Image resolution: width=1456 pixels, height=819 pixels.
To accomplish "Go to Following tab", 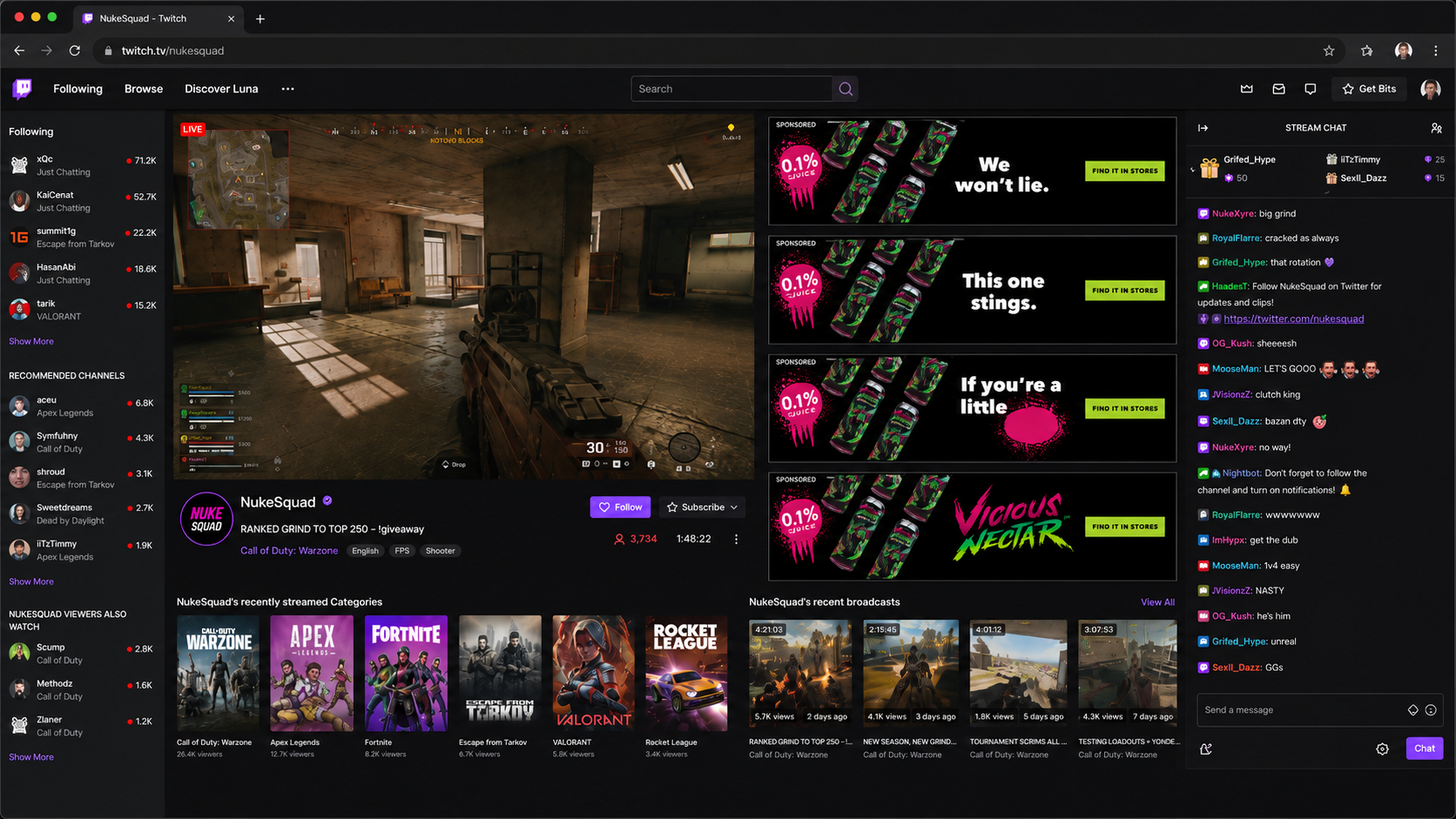I will pos(78,89).
